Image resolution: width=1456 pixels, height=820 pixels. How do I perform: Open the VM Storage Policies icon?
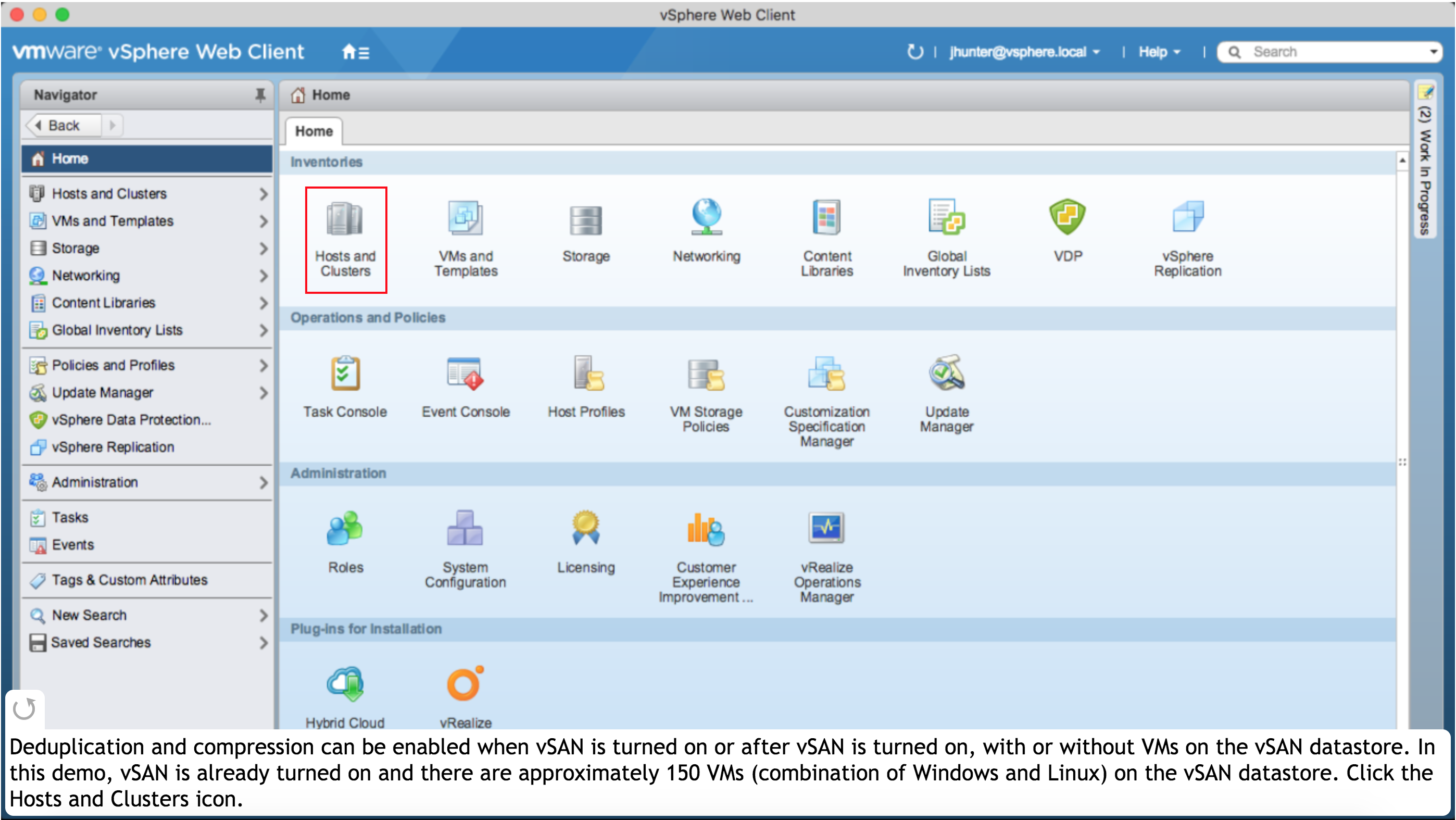click(x=706, y=375)
